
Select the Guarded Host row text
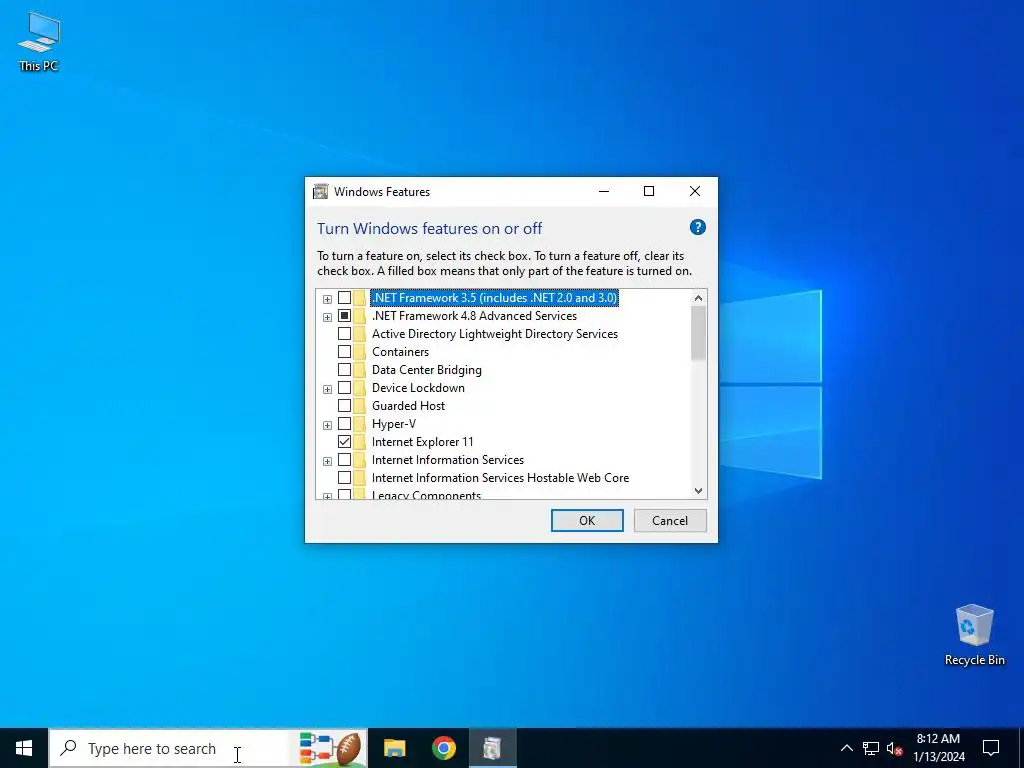(x=408, y=406)
